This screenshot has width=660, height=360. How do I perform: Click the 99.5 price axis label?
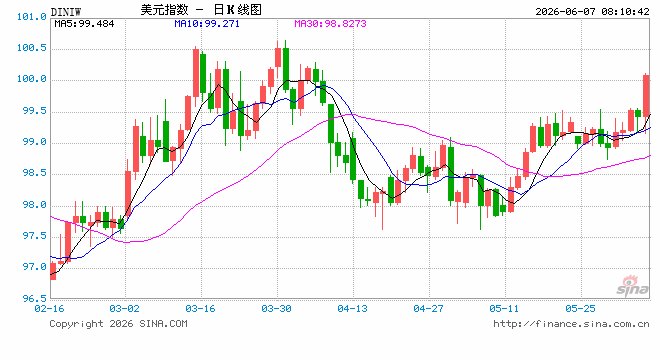[34, 111]
